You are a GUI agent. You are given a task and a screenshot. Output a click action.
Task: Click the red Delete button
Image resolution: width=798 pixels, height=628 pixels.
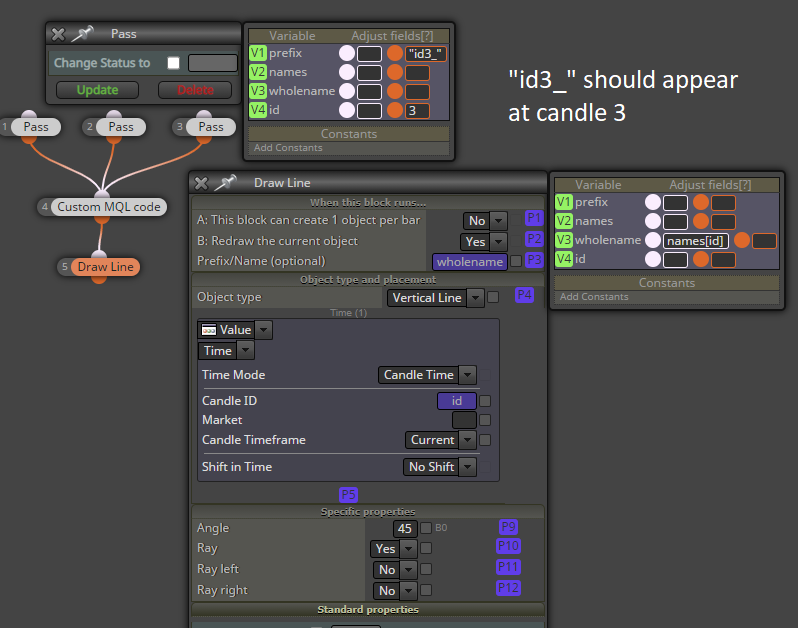pyautogui.click(x=195, y=90)
